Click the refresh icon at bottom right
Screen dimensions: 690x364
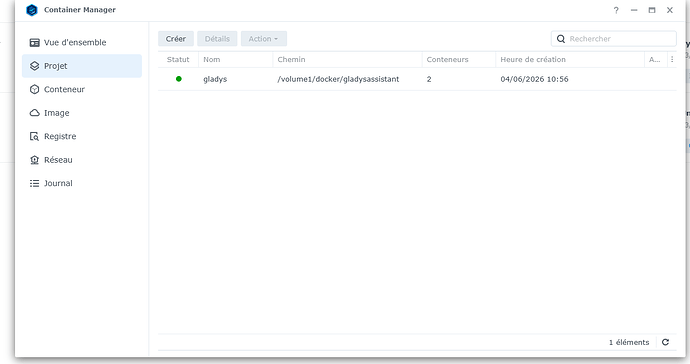tap(665, 342)
